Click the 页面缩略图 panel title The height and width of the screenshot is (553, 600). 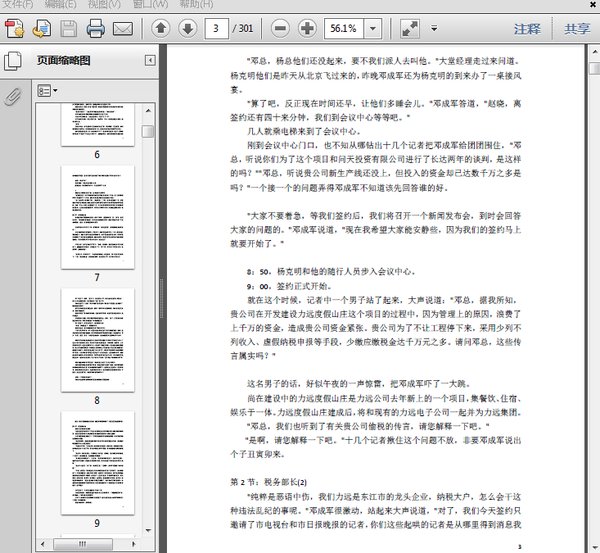[x=64, y=60]
